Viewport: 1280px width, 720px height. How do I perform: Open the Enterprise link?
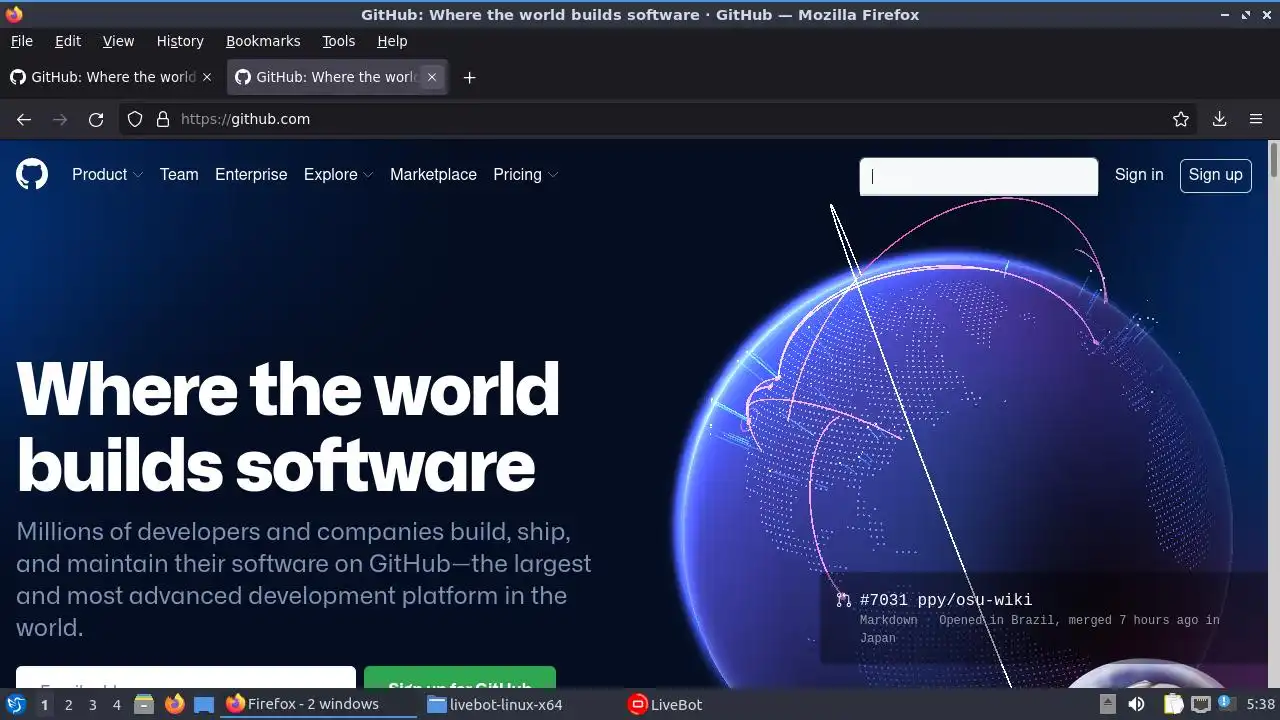(251, 174)
